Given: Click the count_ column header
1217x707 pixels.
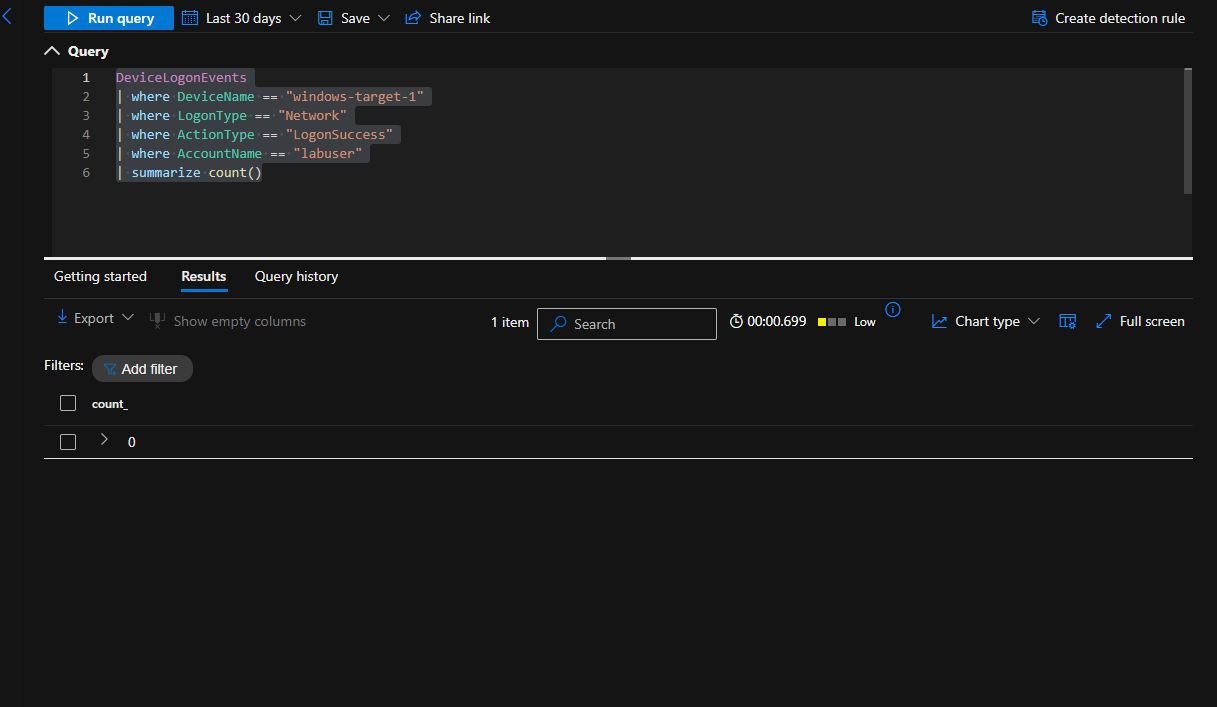Looking at the screenshot, I should click(x=110, y=404).
